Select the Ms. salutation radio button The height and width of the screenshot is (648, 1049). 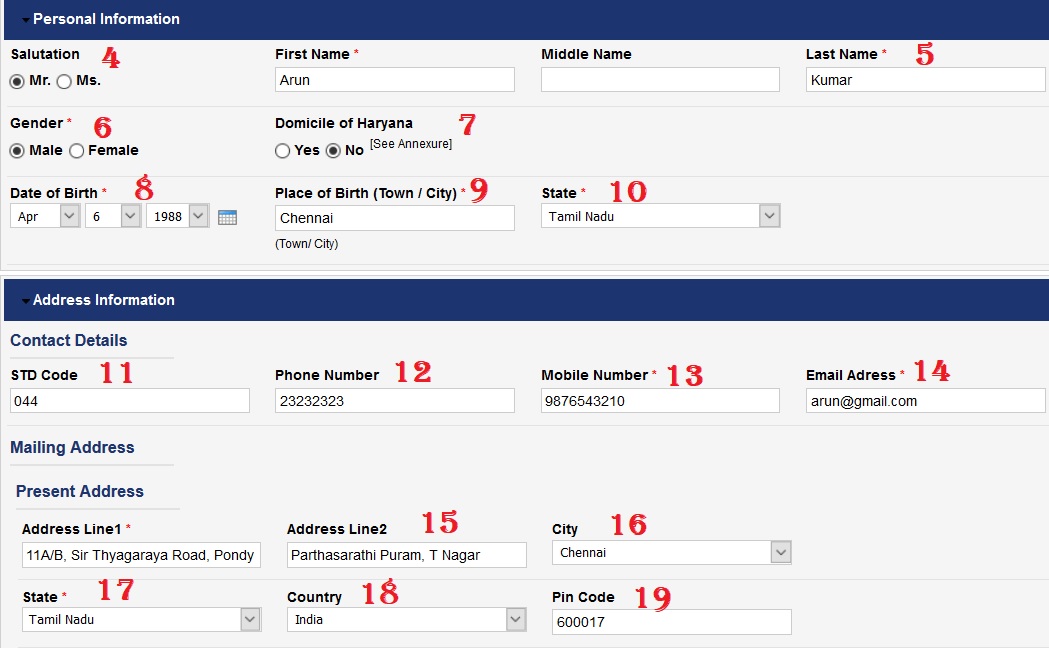(64, 82)
